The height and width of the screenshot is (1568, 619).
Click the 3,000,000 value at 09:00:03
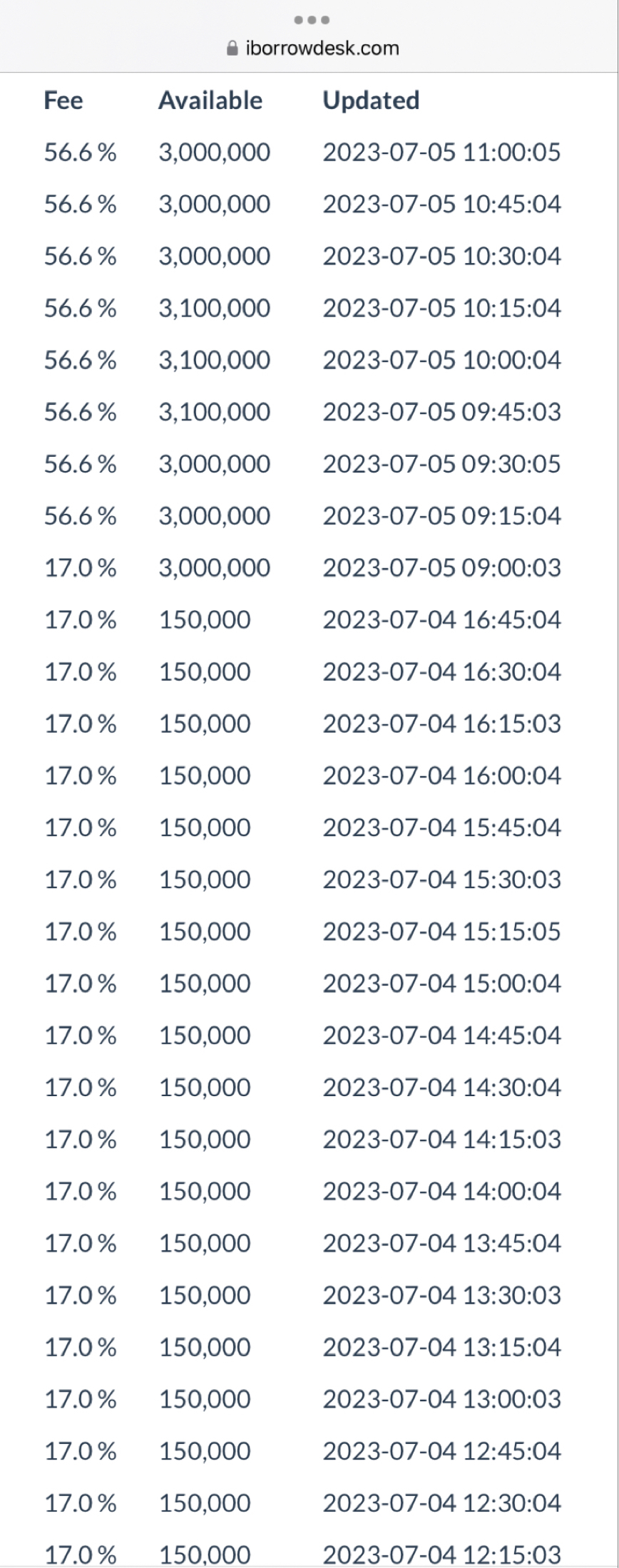pos(214,568)
